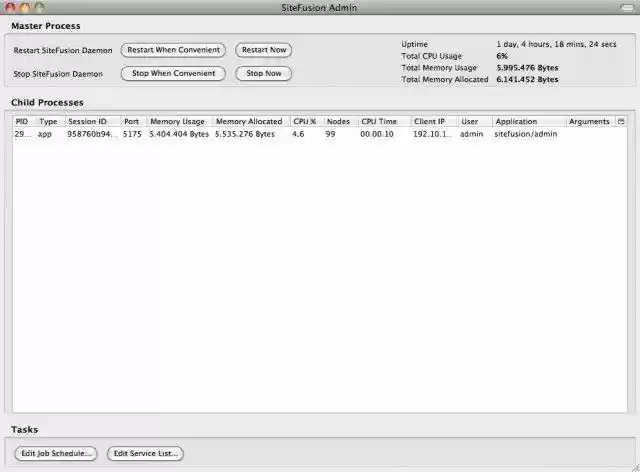Select the nodes value 99
This screenshot has height=472, width=640.
point(330,134)
